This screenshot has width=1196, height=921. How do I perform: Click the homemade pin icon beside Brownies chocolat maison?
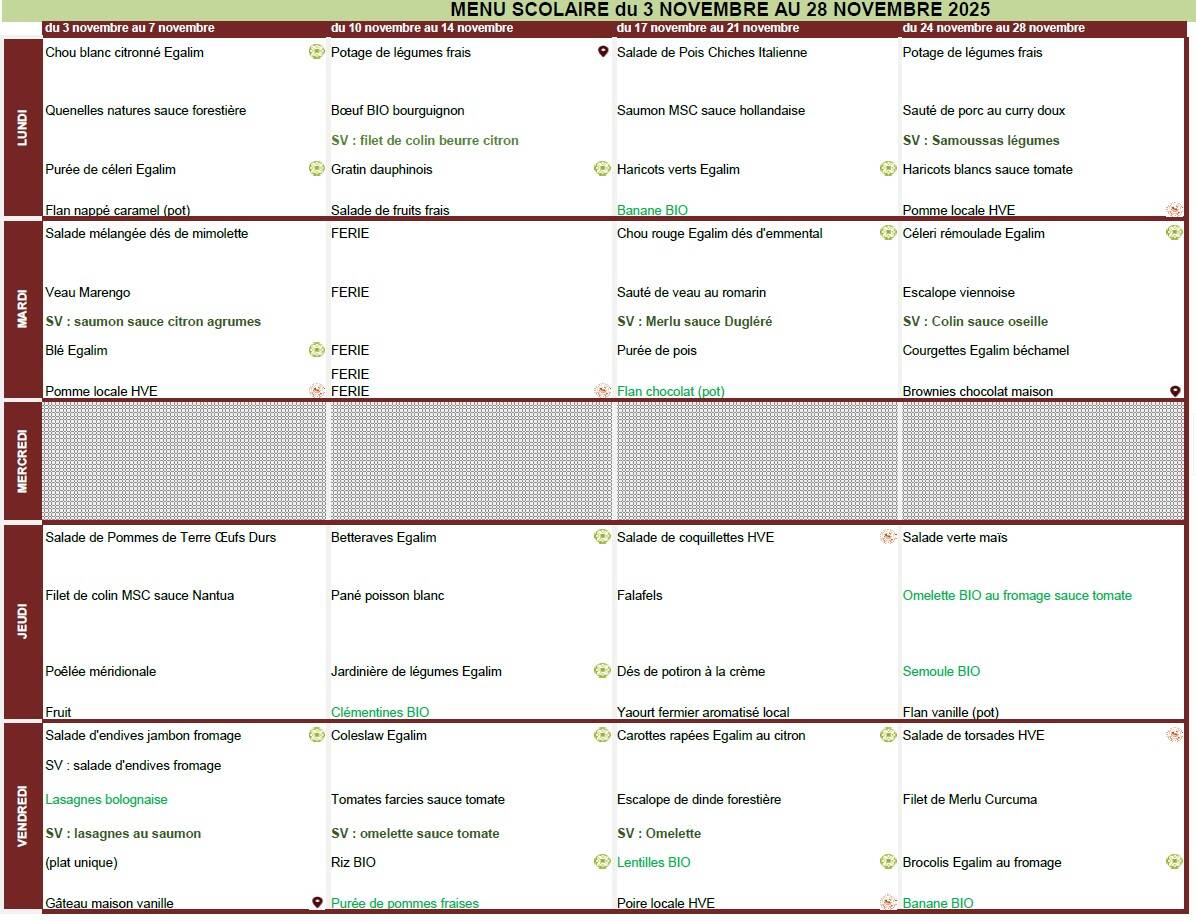[x=1175, y=391]
